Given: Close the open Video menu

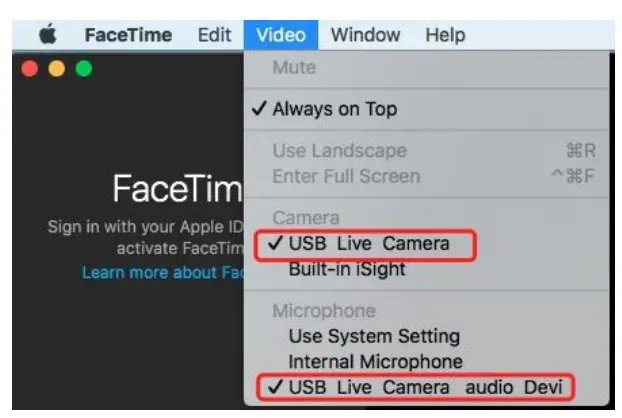Looking at the screenshot, I should pos(280,35).
